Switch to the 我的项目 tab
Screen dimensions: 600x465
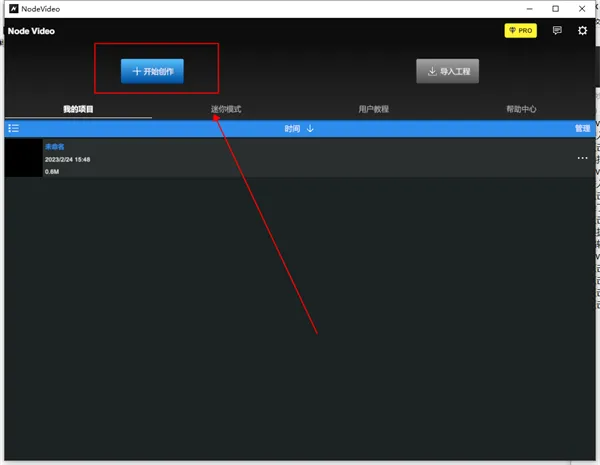click(78, 109)
